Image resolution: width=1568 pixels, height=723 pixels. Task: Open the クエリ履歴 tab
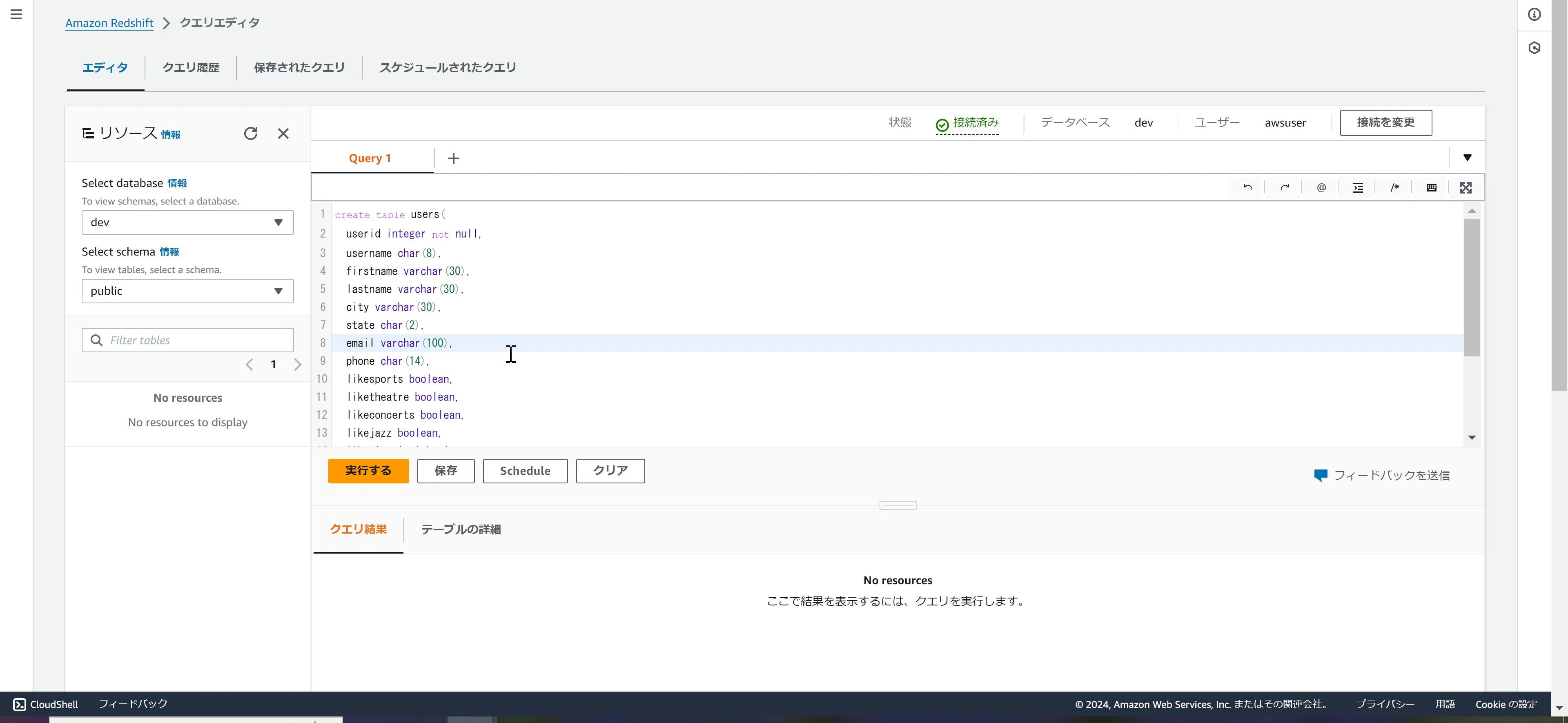click(x=191, y=67)
